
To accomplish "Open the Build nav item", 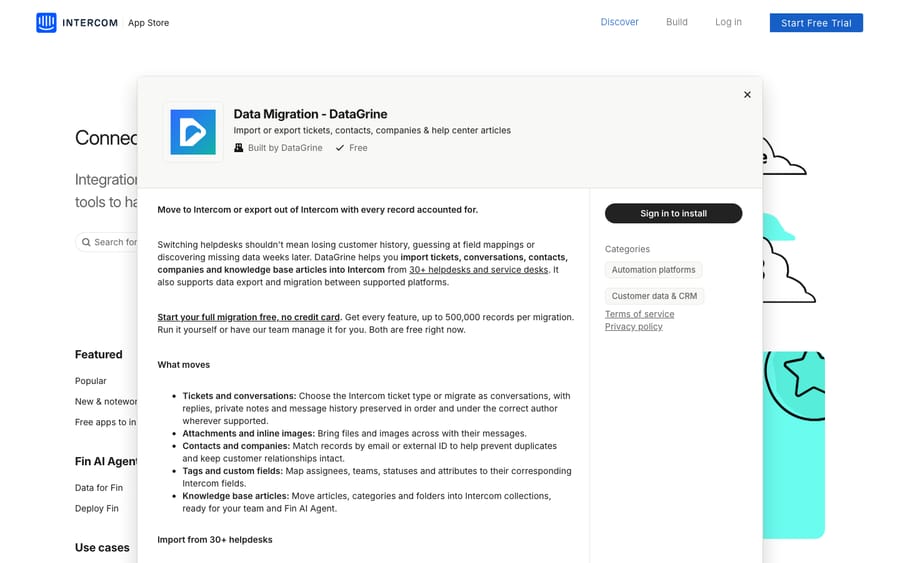I will tap(677, 22).
